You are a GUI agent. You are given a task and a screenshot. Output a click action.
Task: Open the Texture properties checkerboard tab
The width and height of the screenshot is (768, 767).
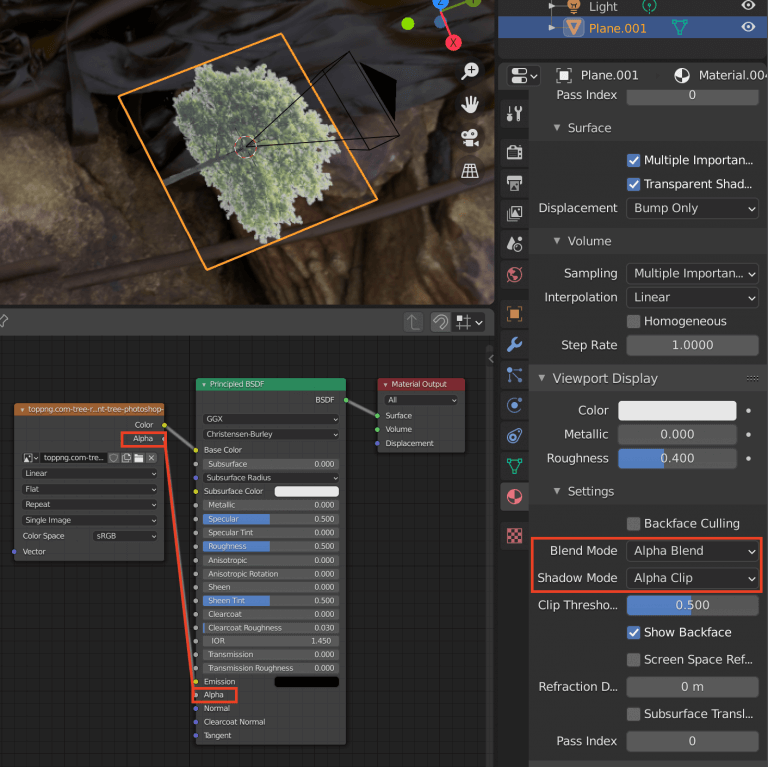[515, 535]
